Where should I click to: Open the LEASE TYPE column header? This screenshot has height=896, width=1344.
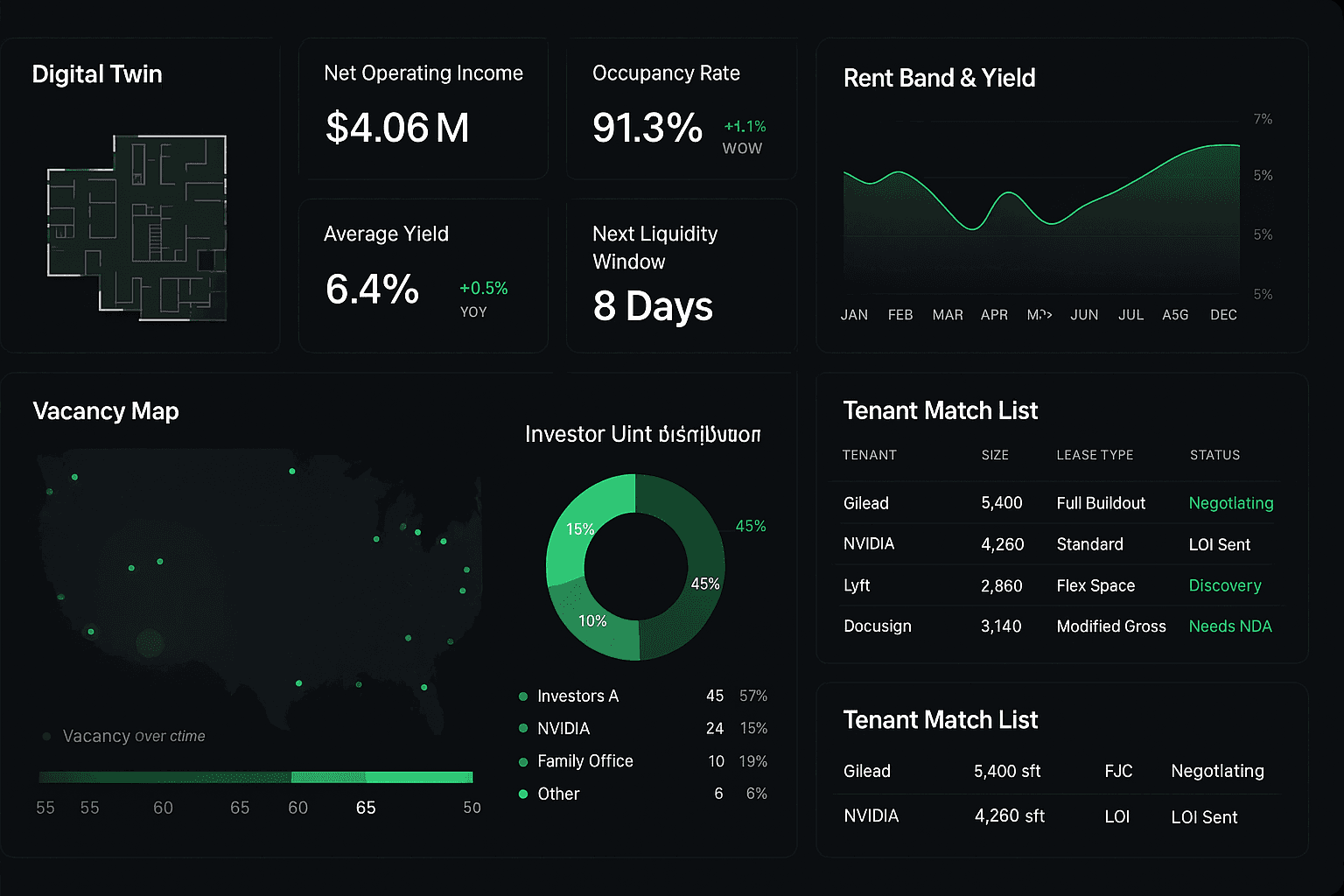coord(1095,455)
